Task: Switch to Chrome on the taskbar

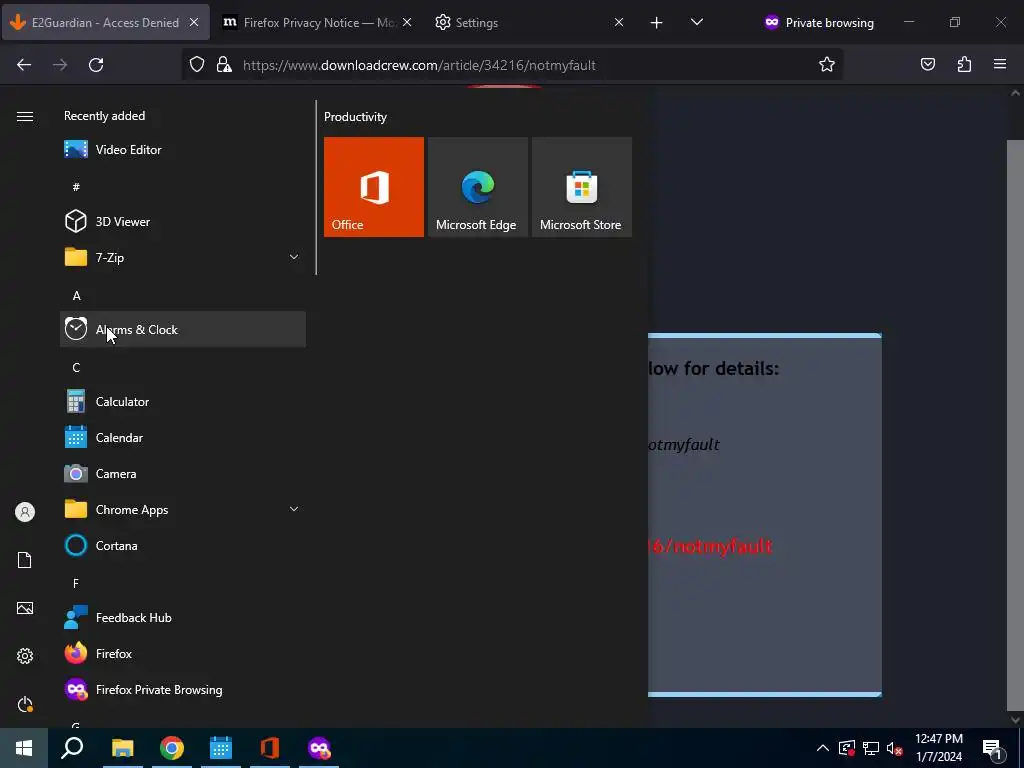Action: [172, 748]
